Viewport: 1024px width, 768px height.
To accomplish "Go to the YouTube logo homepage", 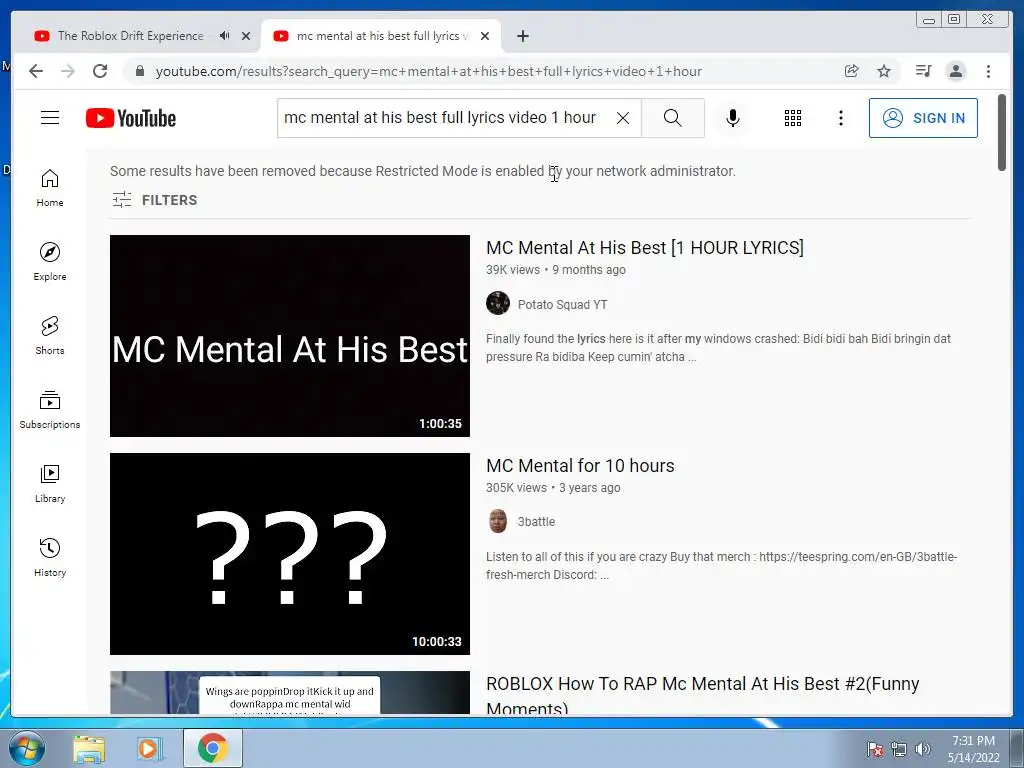I will (131, 118).
